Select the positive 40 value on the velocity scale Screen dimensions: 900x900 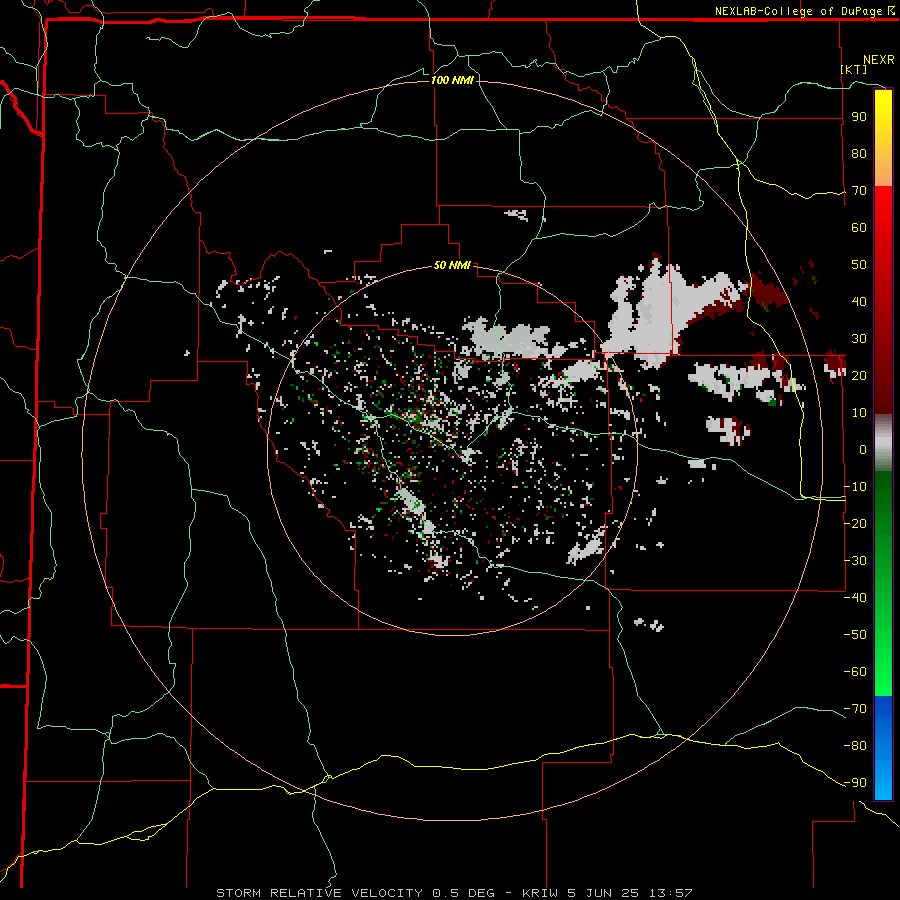coord(859,301)
